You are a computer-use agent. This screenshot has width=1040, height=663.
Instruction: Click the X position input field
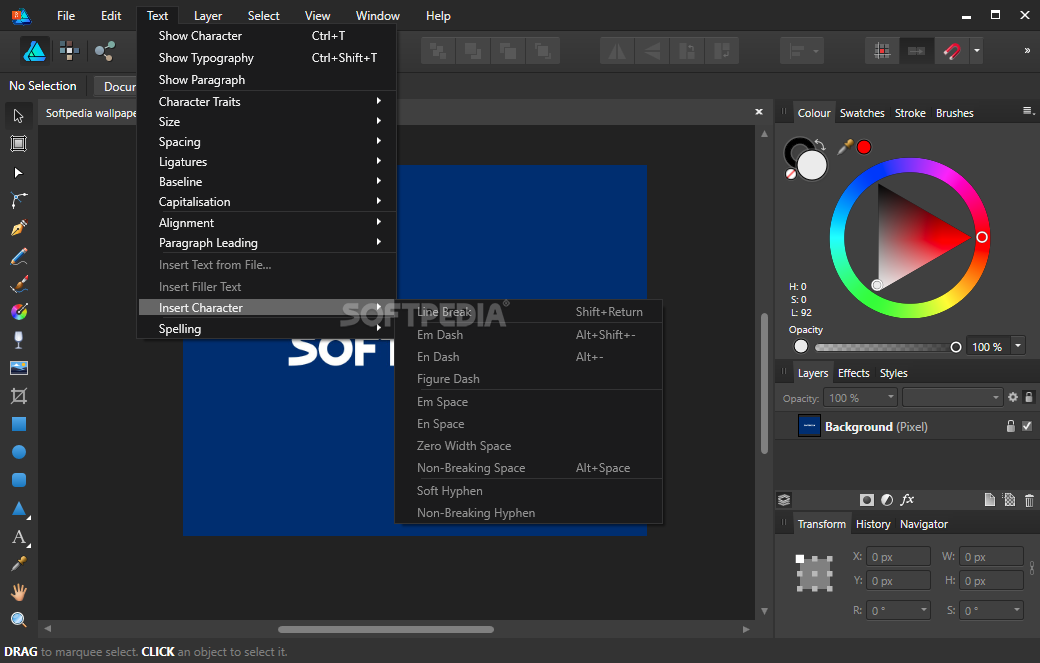click(898, 556)
